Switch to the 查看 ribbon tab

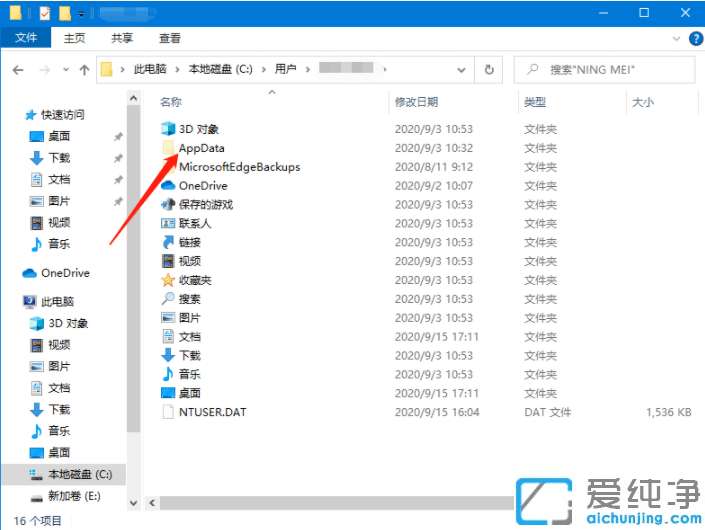click(170, 38)
